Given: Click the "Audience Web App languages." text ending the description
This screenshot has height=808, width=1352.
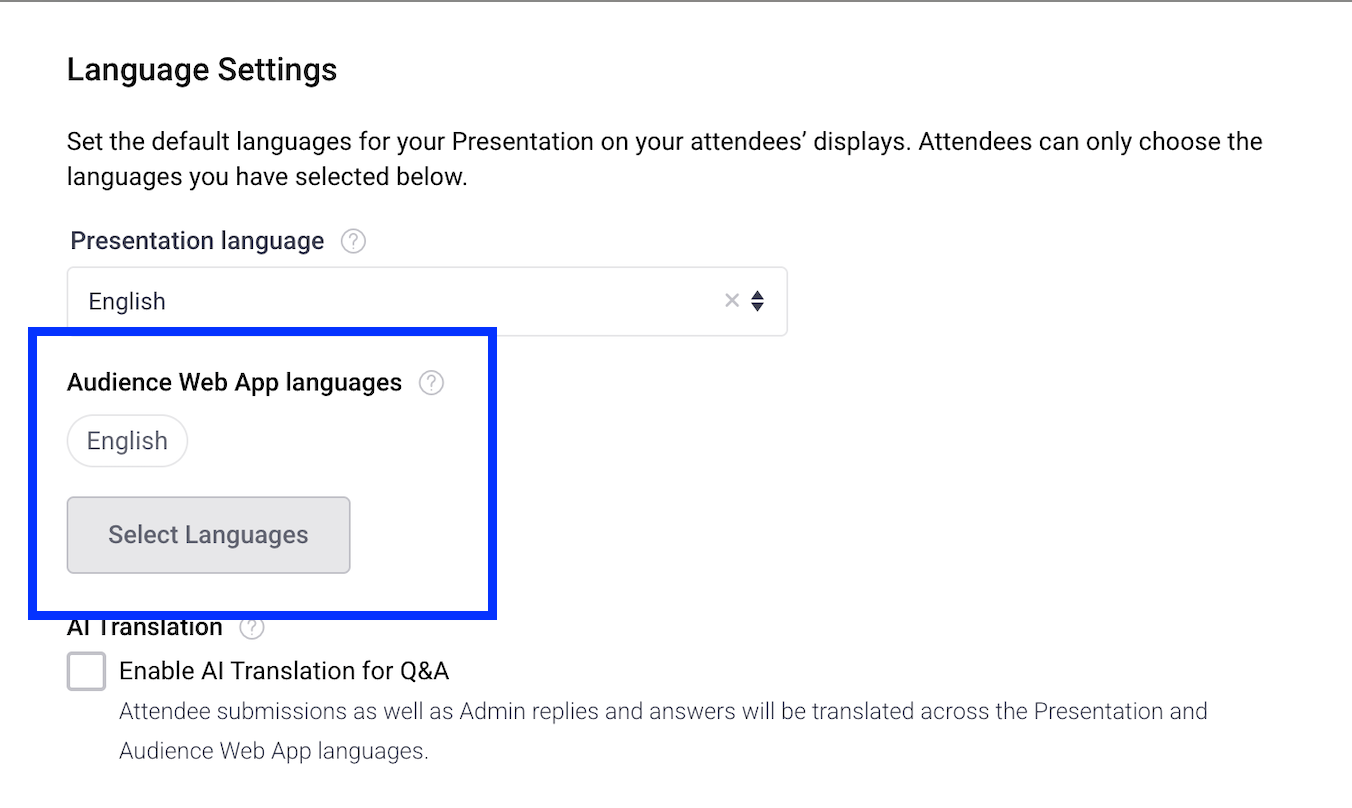Looking at the screenshot, I should click(273, 751).
